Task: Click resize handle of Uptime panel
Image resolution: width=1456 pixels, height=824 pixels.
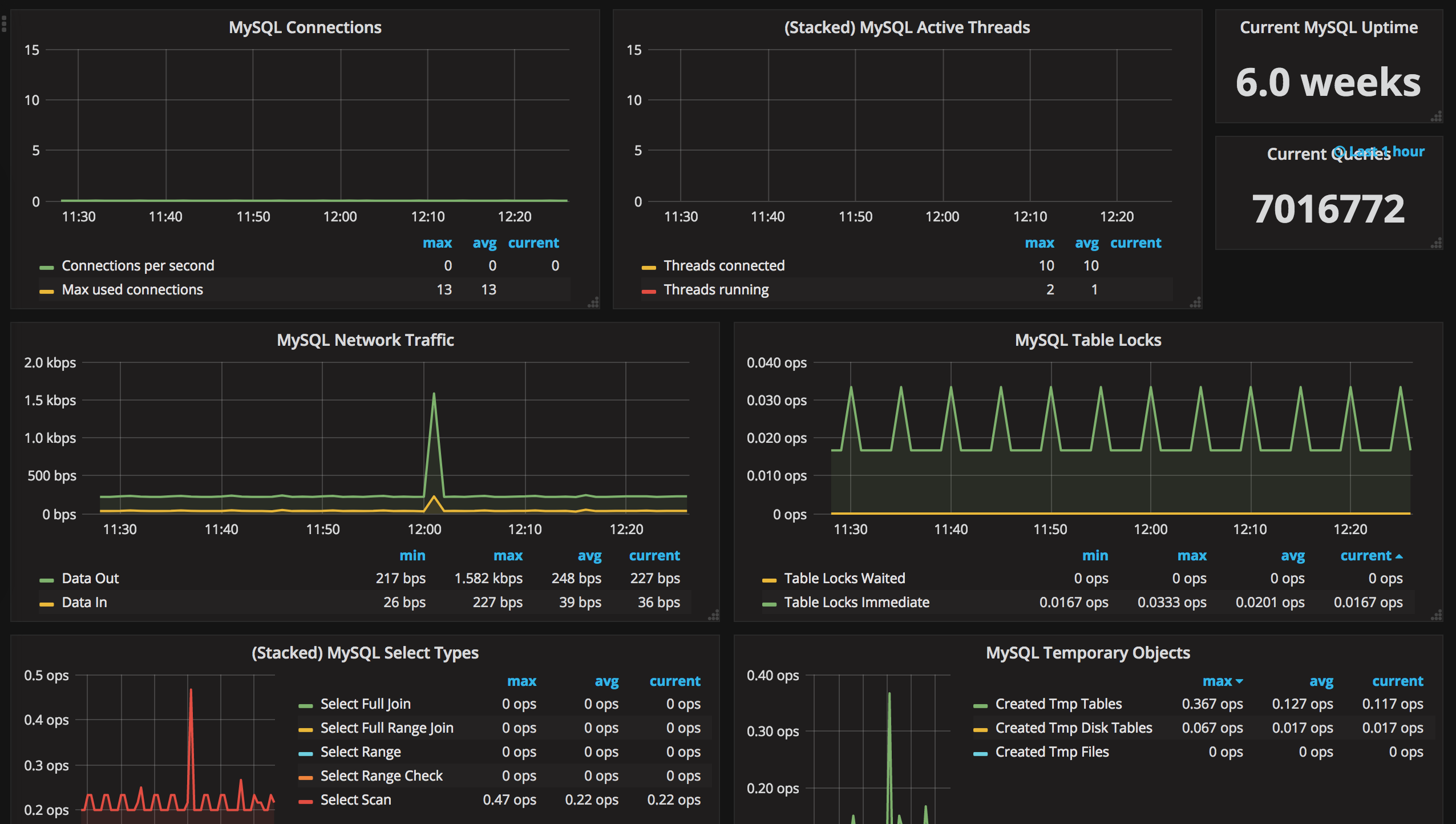Action: tap(1437, 117)
